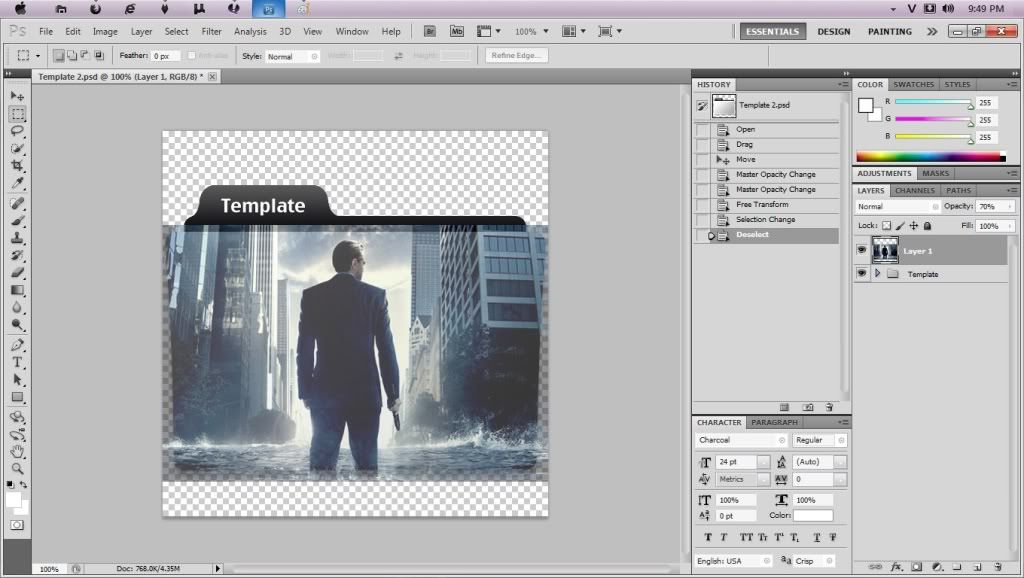The width and height of the screenshot is (1024, 578).
Task: Toggle Strikethrough in Character panel
Action: 833,538
